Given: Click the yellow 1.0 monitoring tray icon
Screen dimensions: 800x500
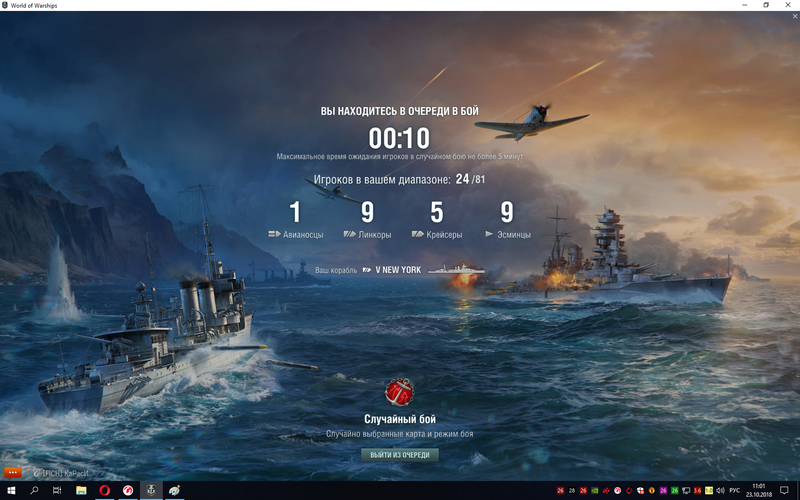Looking at the screenshot, I should click(x=709, y=490).
